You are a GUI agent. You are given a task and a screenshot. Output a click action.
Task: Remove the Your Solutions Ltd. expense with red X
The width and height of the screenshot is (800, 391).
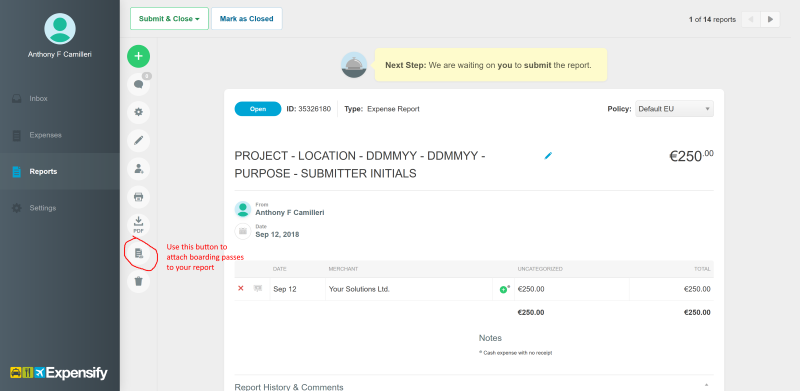pos(241,289)
